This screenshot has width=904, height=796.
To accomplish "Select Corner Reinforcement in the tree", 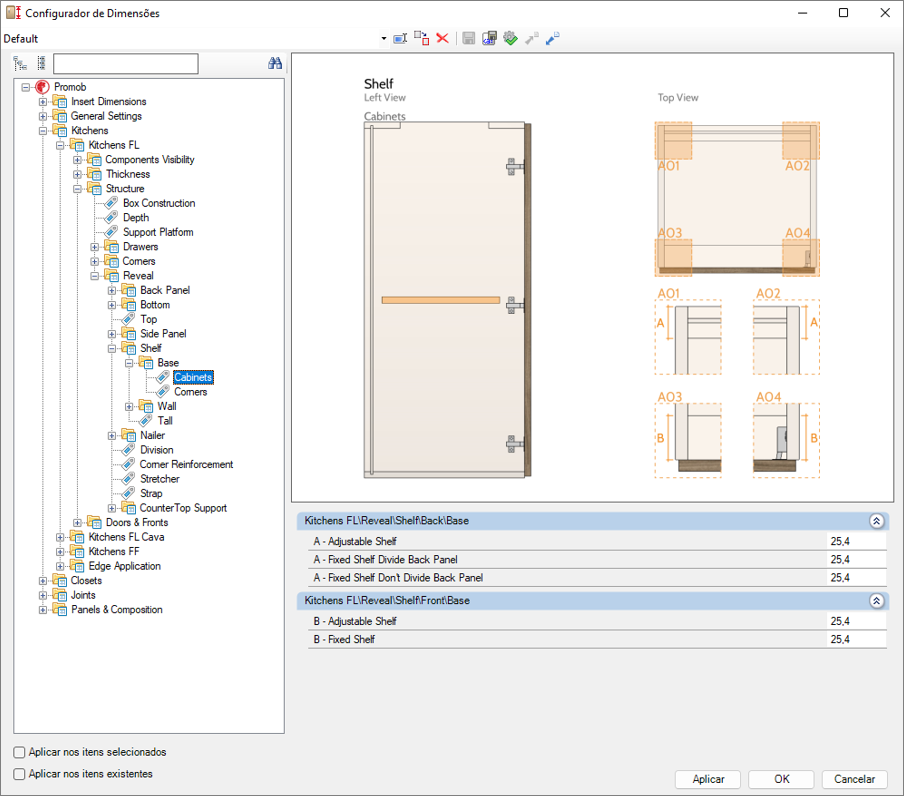I will tap(186, 465).
